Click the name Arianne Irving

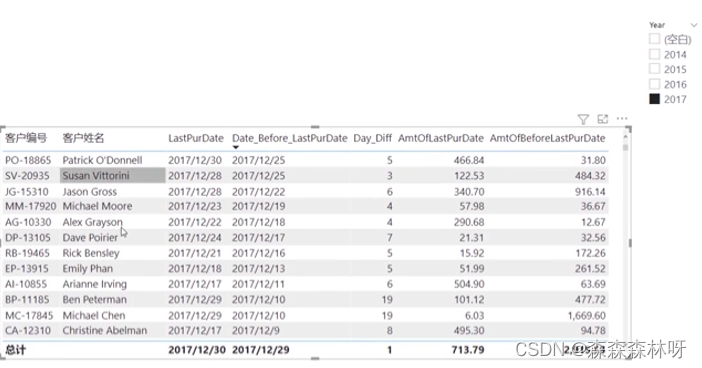tap(94, 284)
